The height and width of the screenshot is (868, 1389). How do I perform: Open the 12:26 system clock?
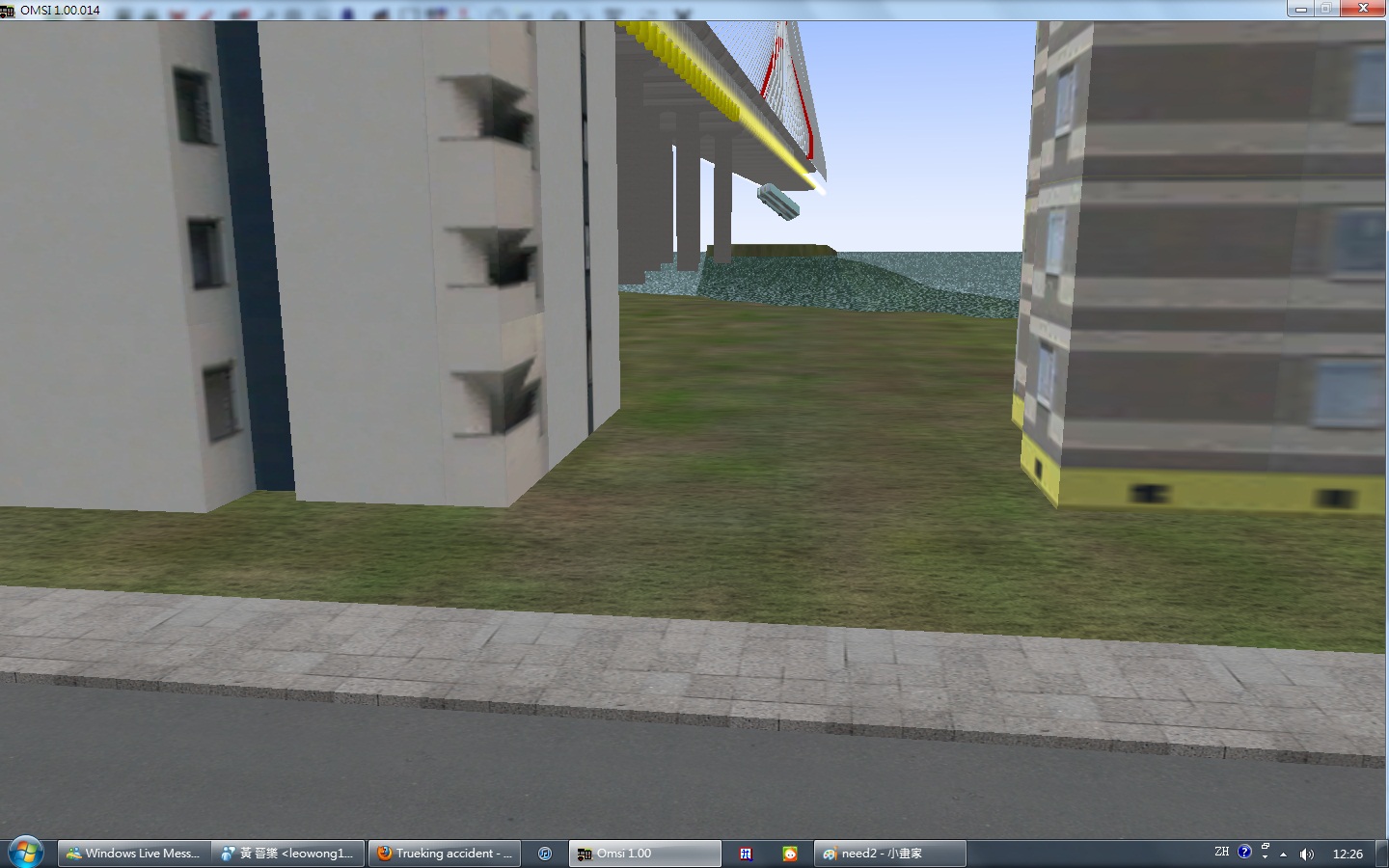point(1348,854)
